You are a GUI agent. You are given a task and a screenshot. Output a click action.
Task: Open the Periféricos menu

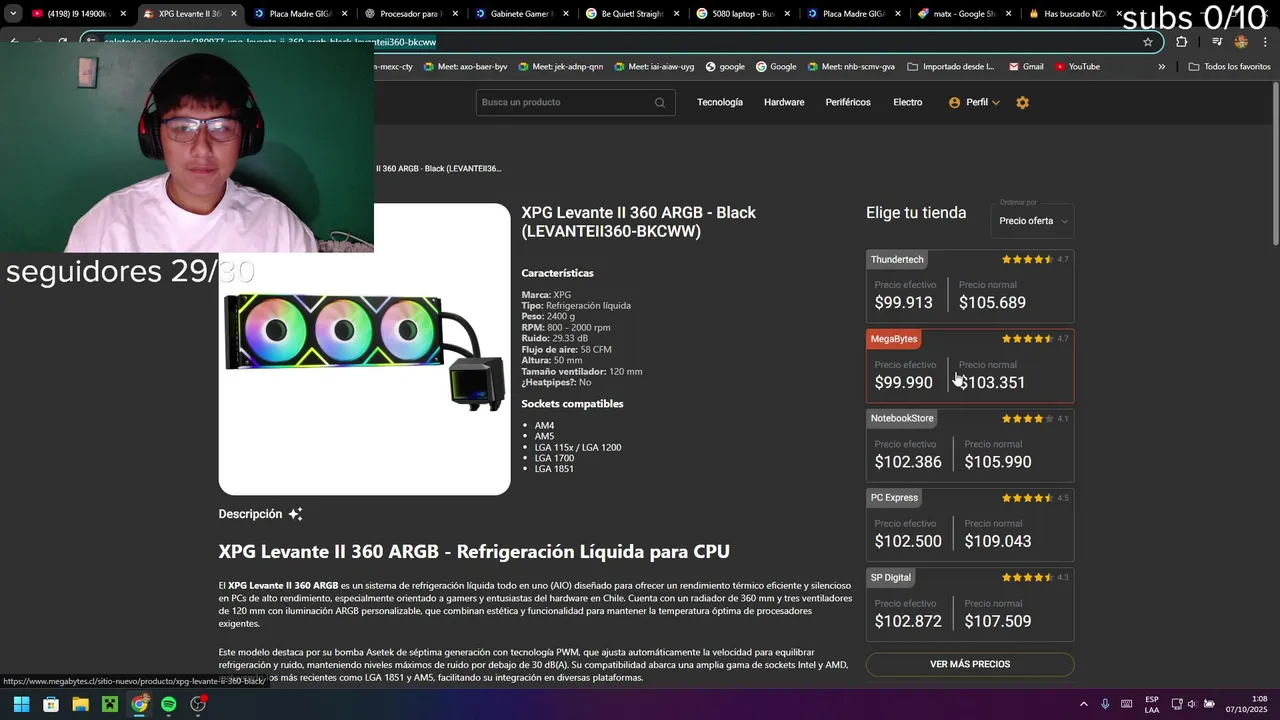click(x=848, y=102)
